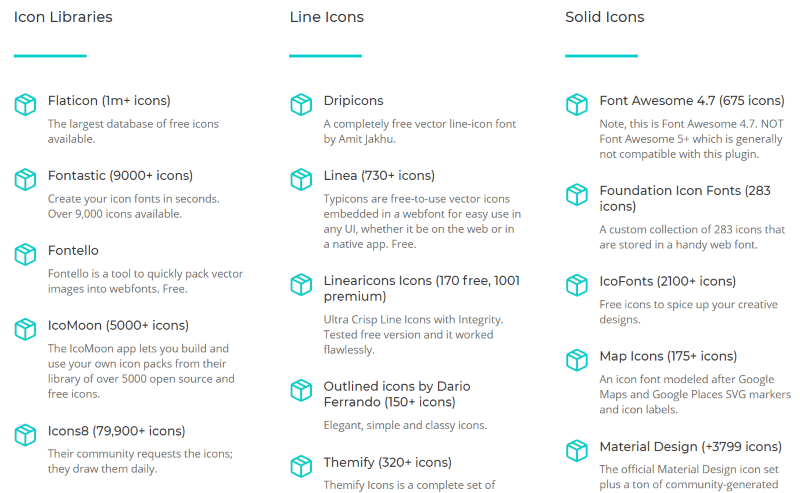Click the cube icon beside Map Icons
The width and height of the screenshot is (800, 493).
click(x=577, y=360)
